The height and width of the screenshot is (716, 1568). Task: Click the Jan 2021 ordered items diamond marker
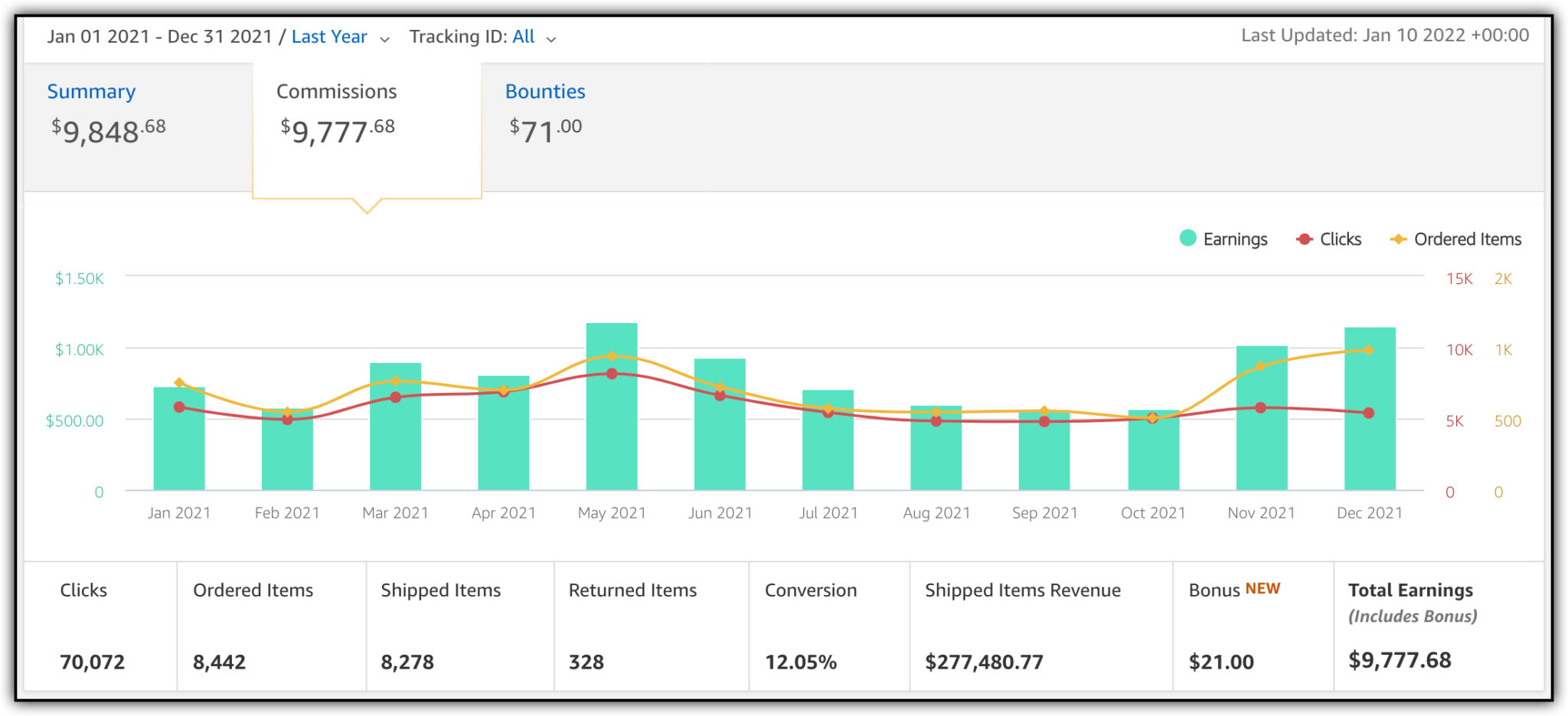click(179, 381)
